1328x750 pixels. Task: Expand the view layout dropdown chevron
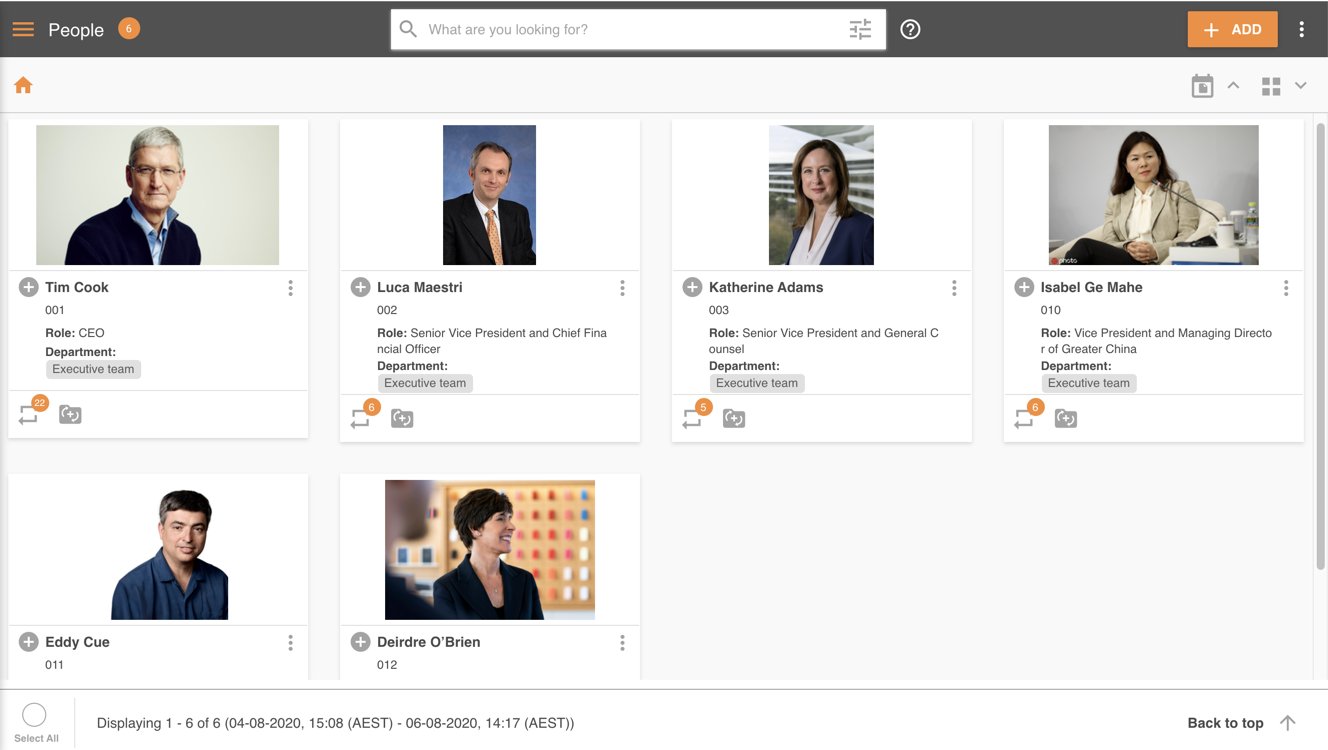(1301, 86)
